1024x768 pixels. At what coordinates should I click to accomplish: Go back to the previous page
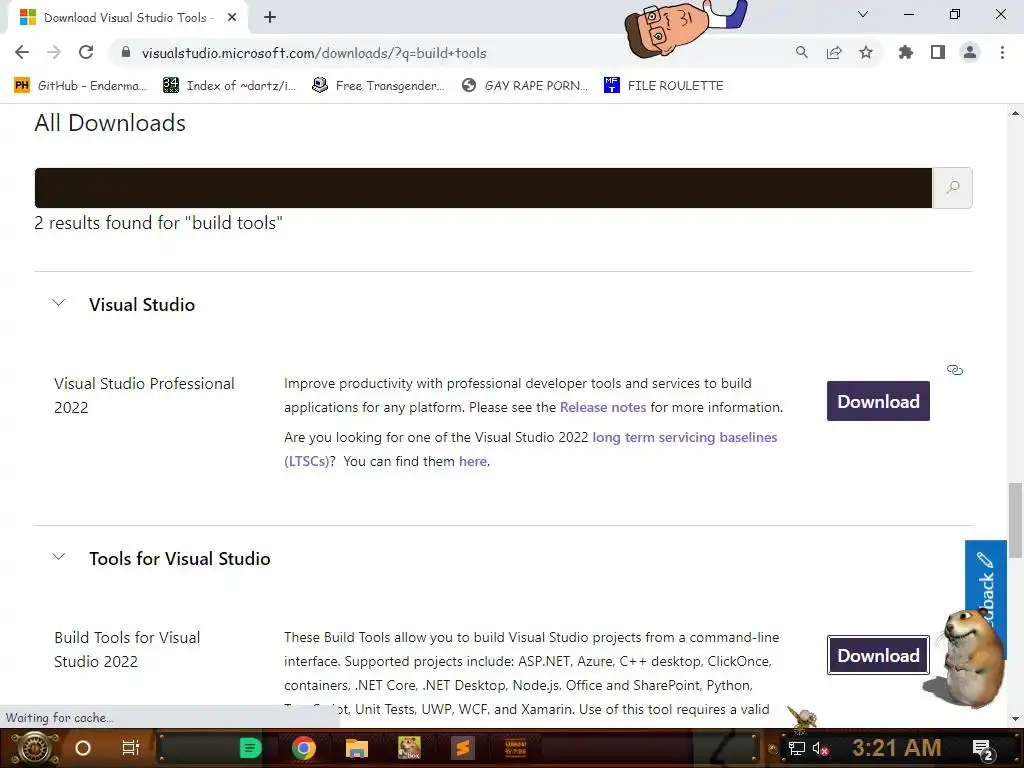click(22, 52)
